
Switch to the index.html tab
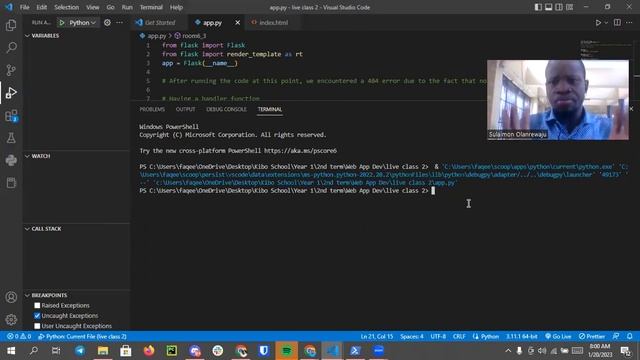click(273, 22)
